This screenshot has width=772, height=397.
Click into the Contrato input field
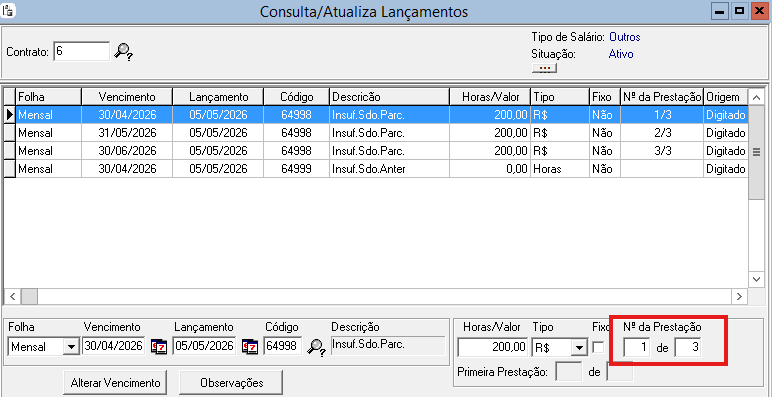[x=81, y=51]
